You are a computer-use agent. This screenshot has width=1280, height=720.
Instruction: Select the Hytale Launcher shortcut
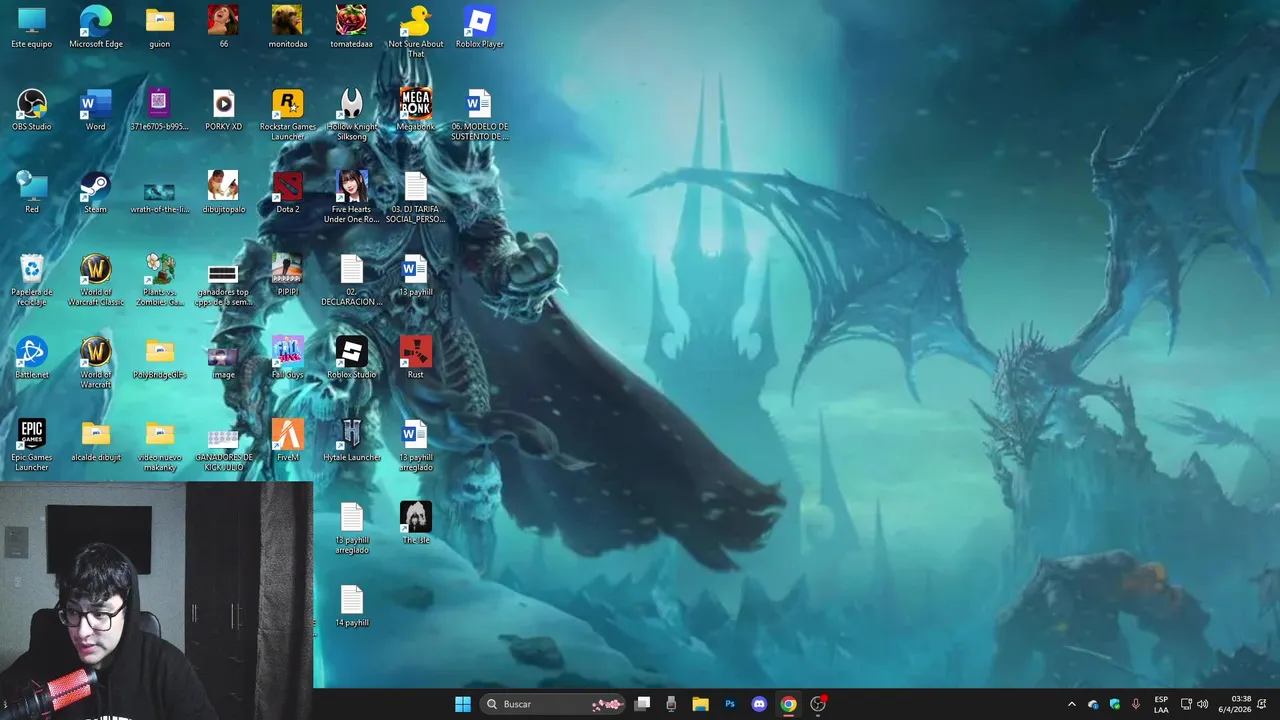(352, 440)
